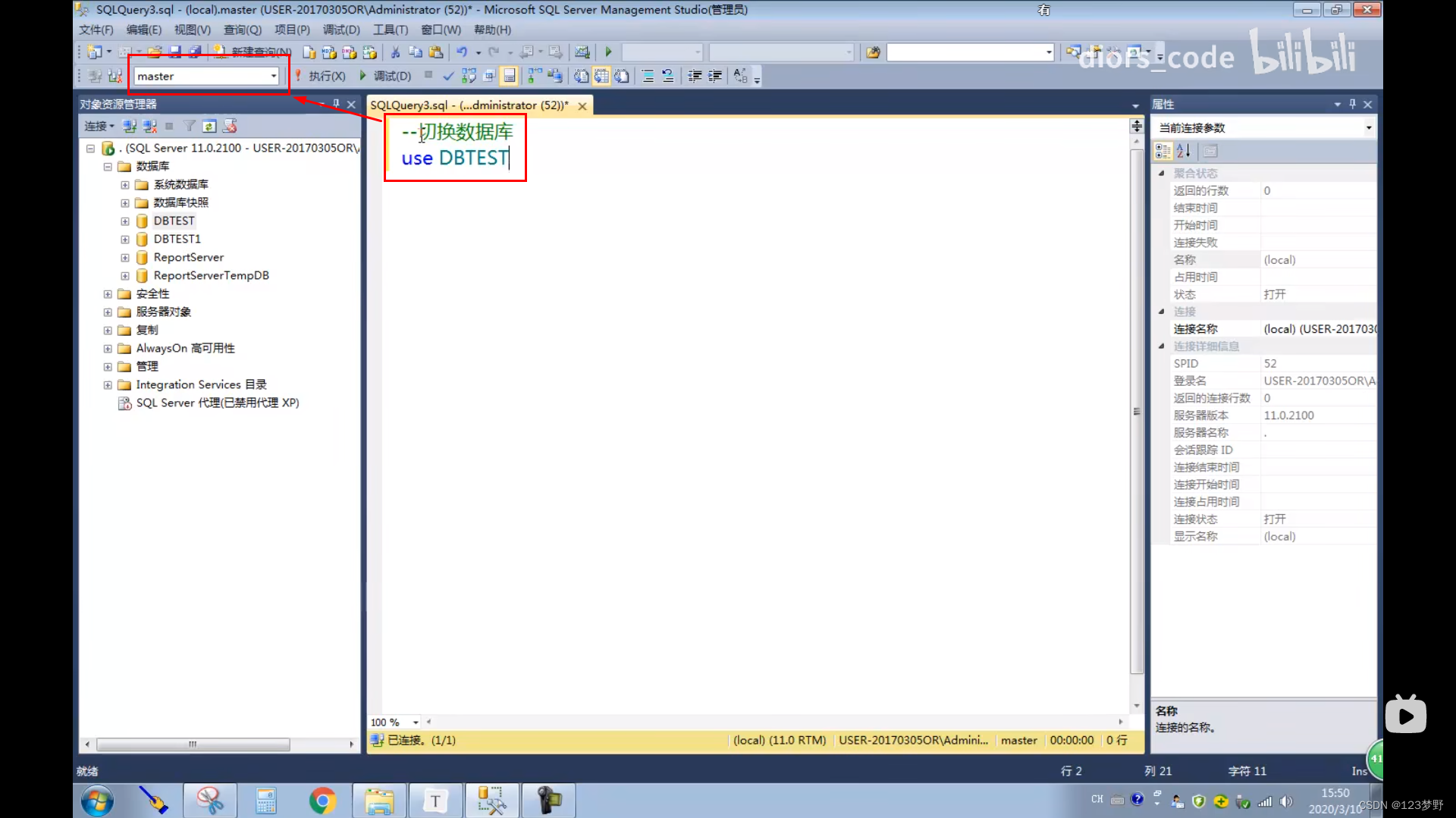Open the 编辑(E) menu

click(x=144, y=30)
